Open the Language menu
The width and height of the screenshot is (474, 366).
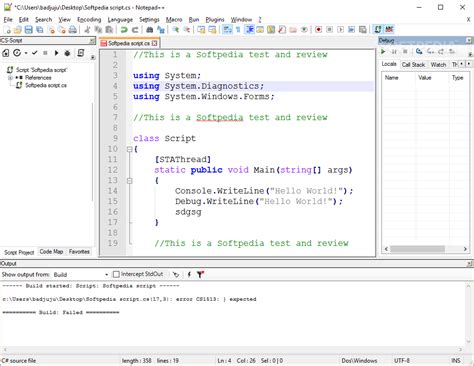[120, 20]
